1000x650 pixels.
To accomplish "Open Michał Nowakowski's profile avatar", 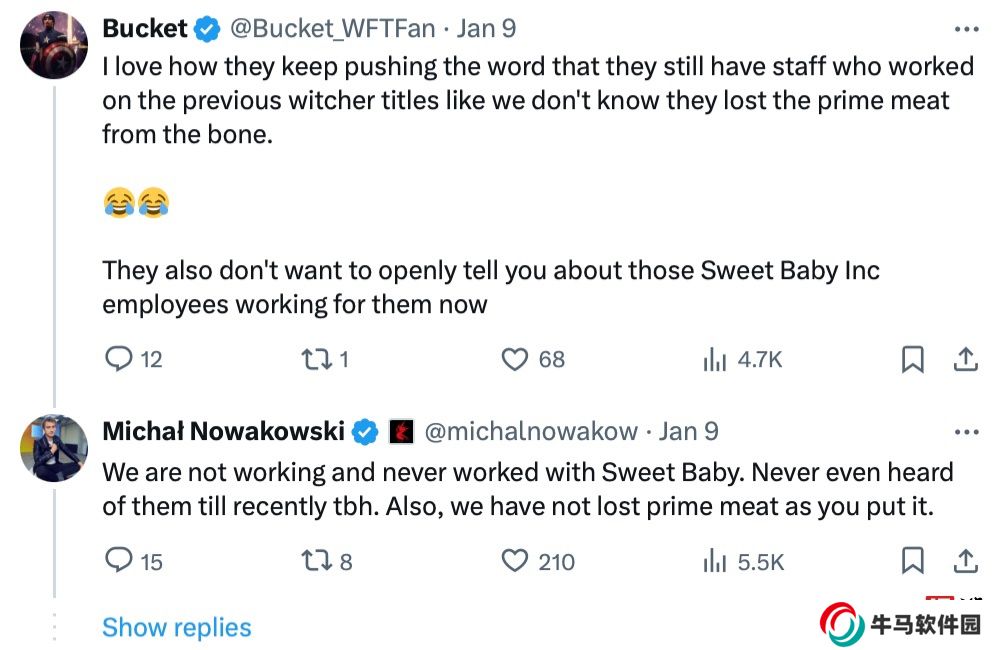I will (54, 447).
